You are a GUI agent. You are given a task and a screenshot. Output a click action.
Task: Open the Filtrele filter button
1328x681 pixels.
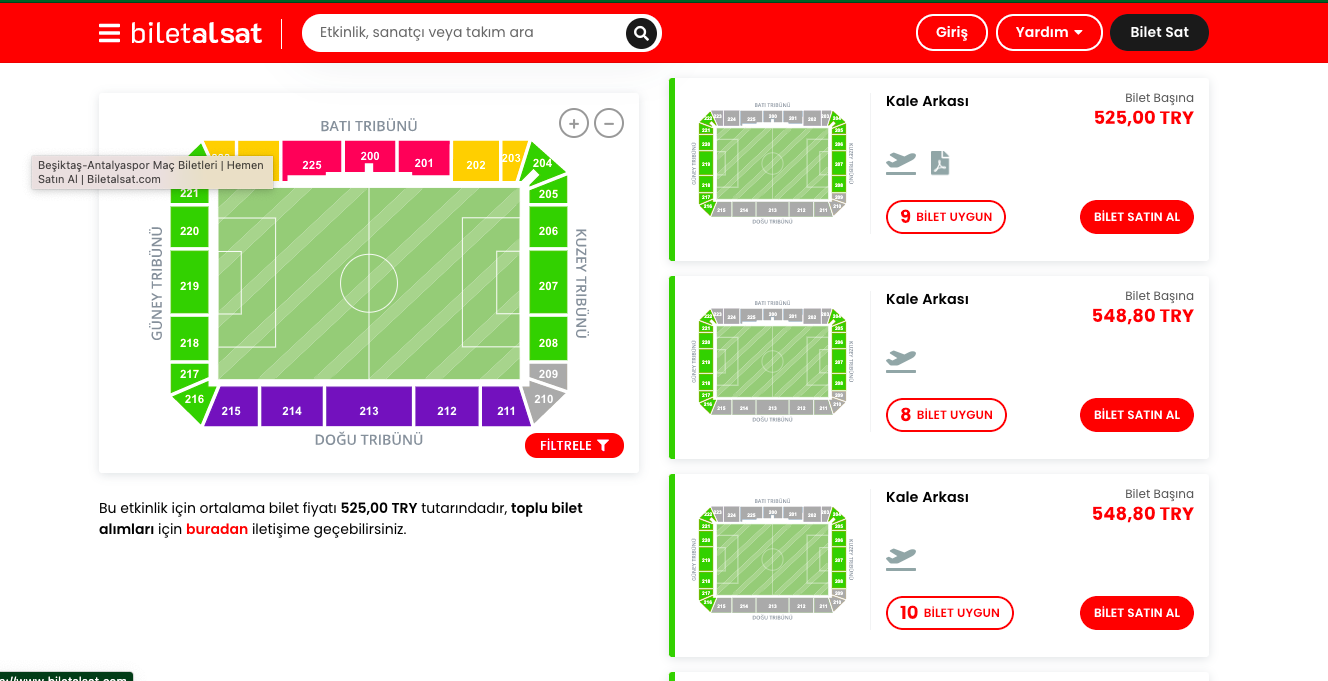click(x=574, y=446)
